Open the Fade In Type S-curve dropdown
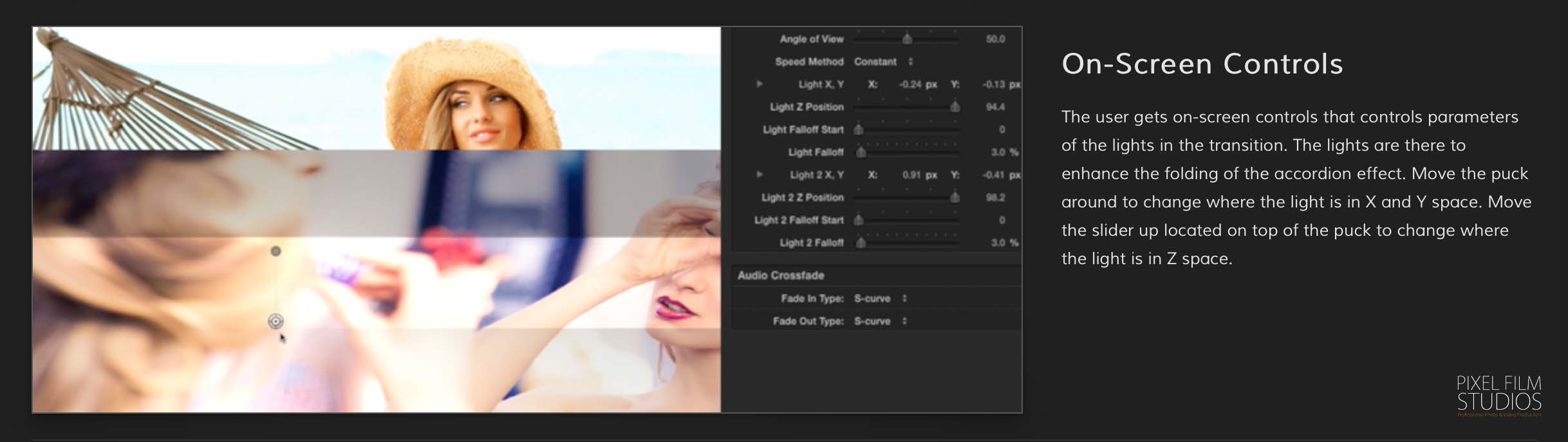The height and width of the screenshot is (442, 1568). [x=880, y=298]
